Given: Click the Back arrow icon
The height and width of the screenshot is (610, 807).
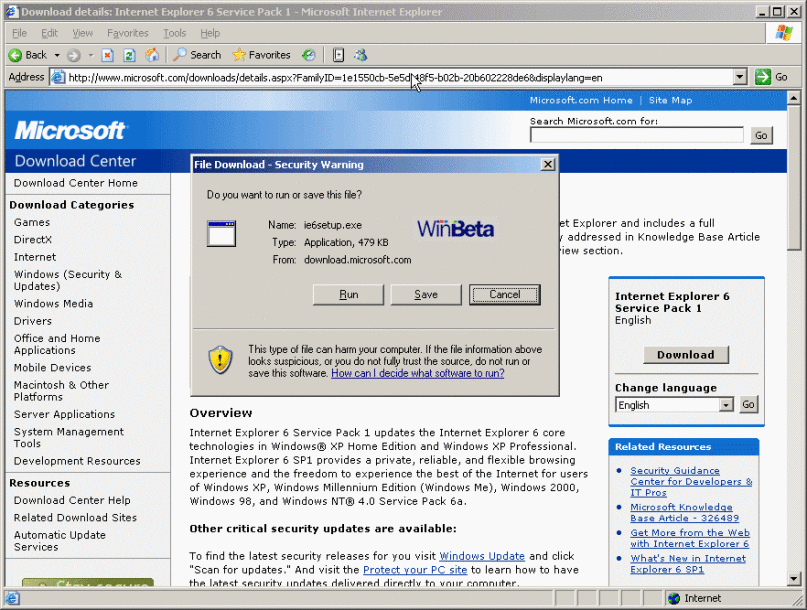Looking at the screenshot, I should 16,55.
